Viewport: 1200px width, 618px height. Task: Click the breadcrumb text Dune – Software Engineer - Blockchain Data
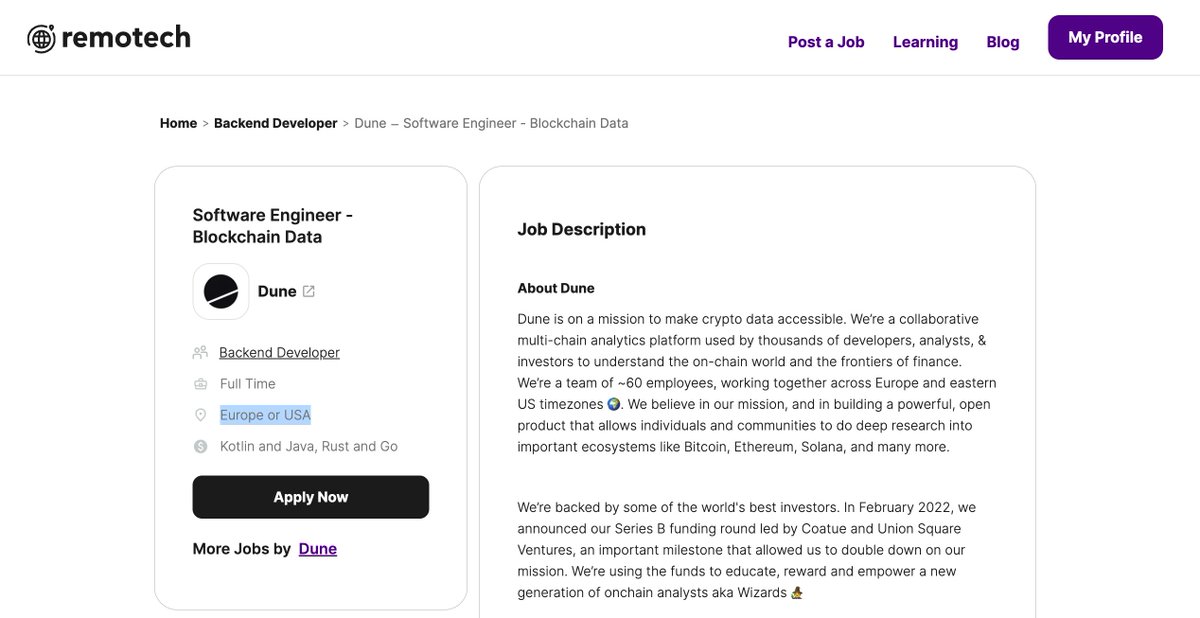491,123
